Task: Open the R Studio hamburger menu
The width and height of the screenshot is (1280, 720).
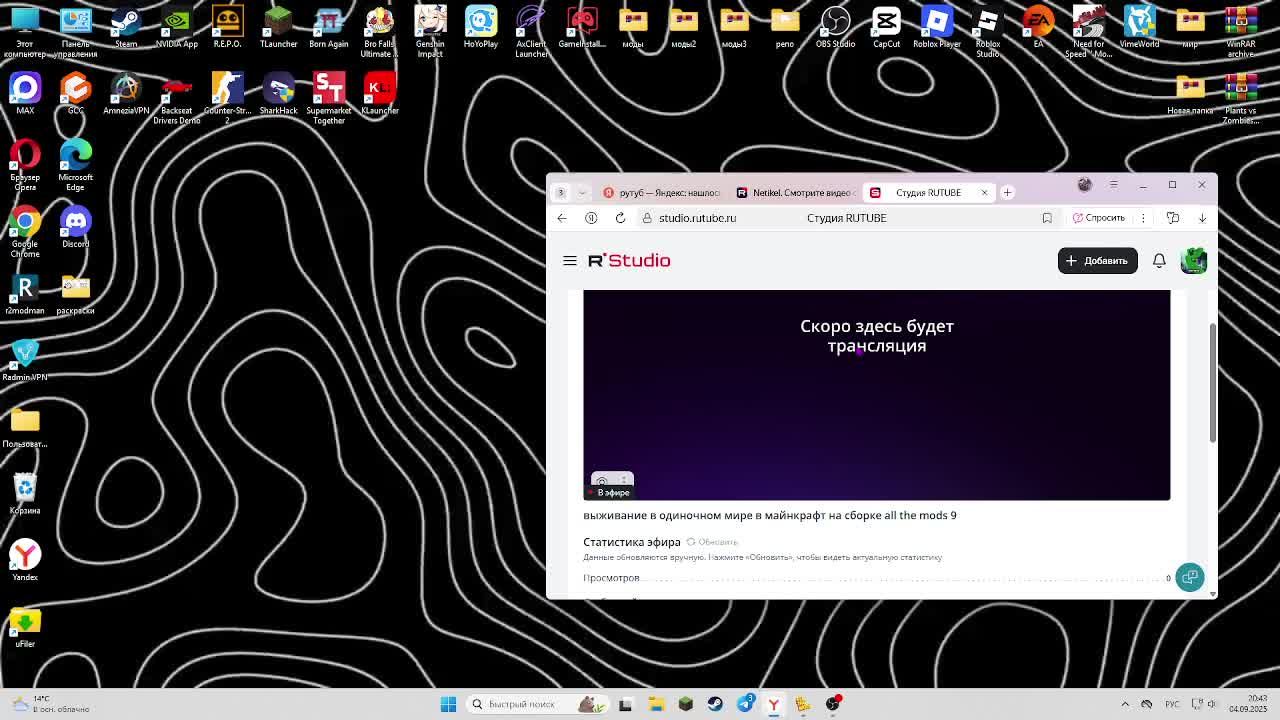Action: (x=570, y=261)
